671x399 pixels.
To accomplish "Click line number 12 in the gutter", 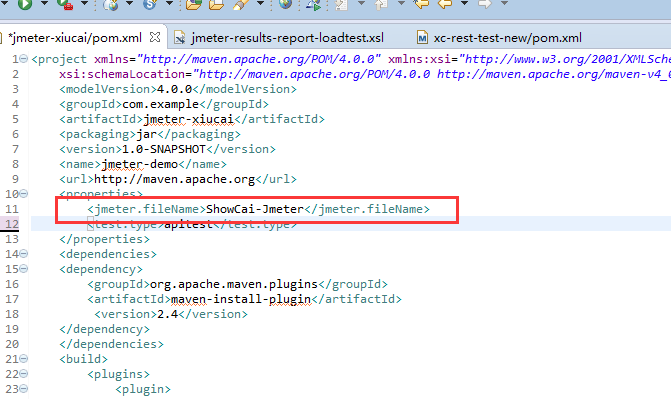I will tap(12, 224).
